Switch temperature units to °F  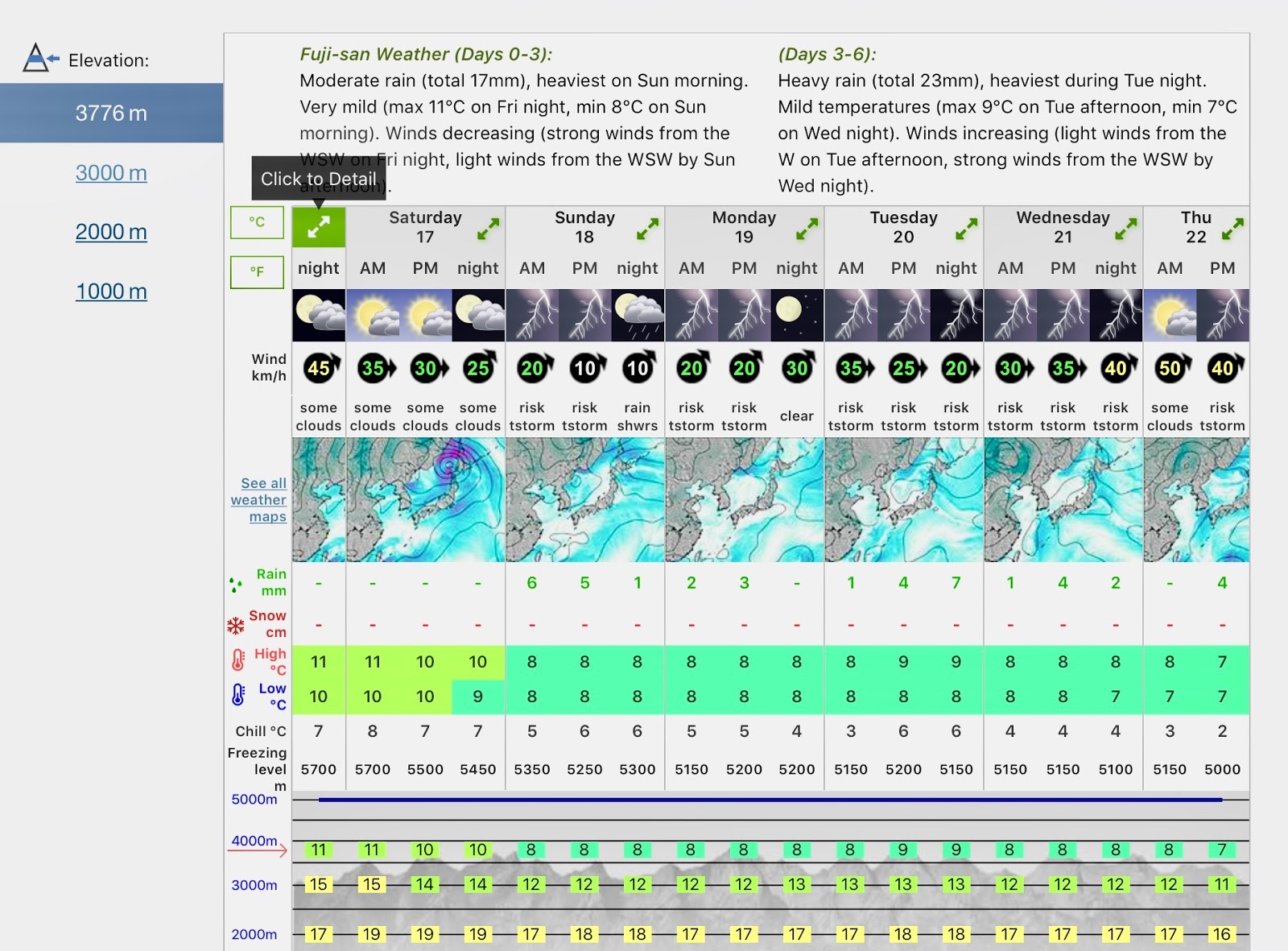pos(257,272)
